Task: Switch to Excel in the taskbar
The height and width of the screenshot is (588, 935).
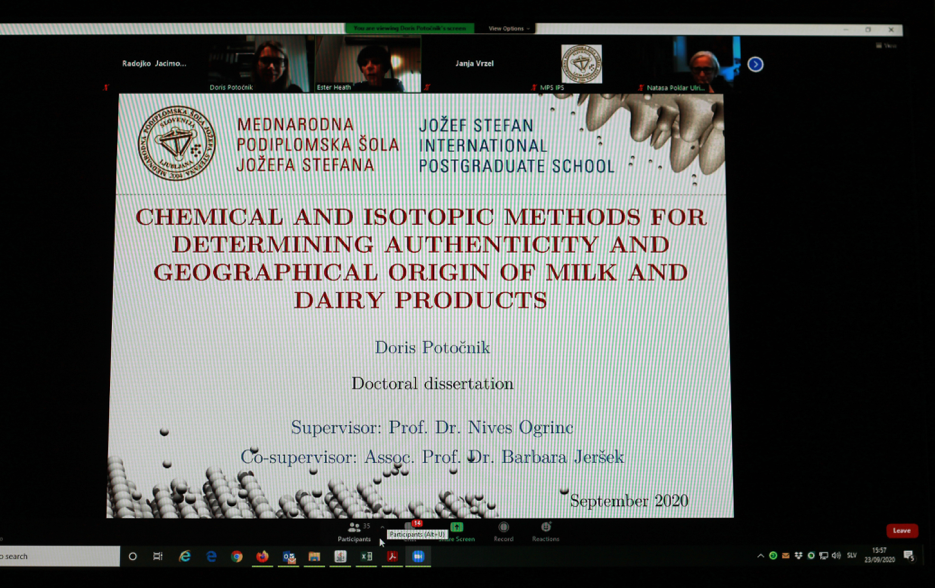Action: click(x=366, y=557)
